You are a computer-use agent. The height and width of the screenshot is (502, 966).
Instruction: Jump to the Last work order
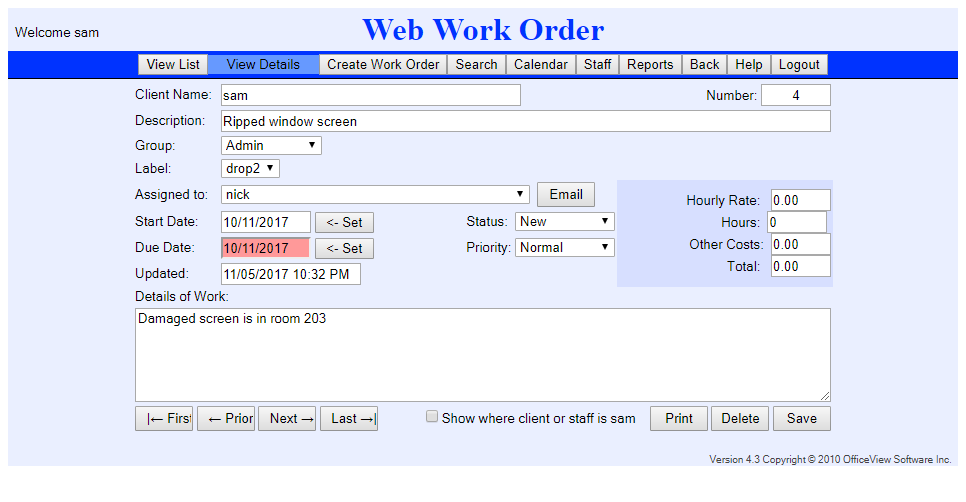(349, 419)
